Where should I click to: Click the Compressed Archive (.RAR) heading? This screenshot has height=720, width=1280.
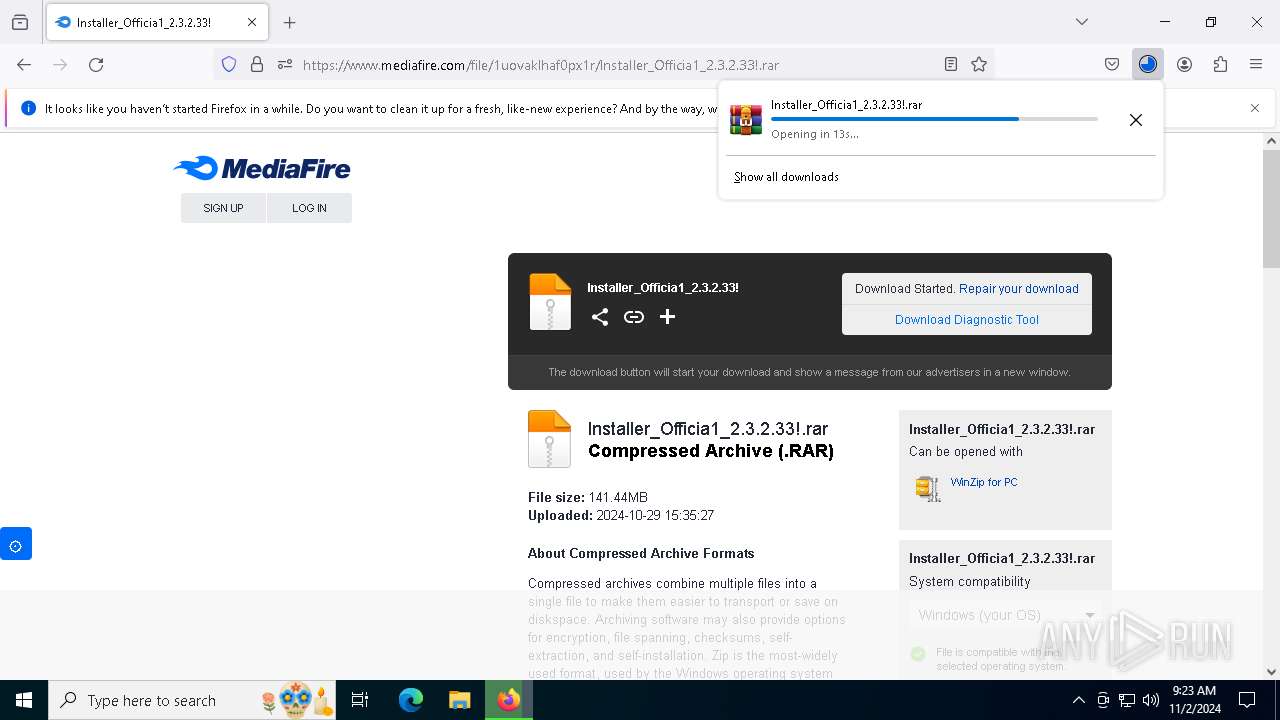711,451
